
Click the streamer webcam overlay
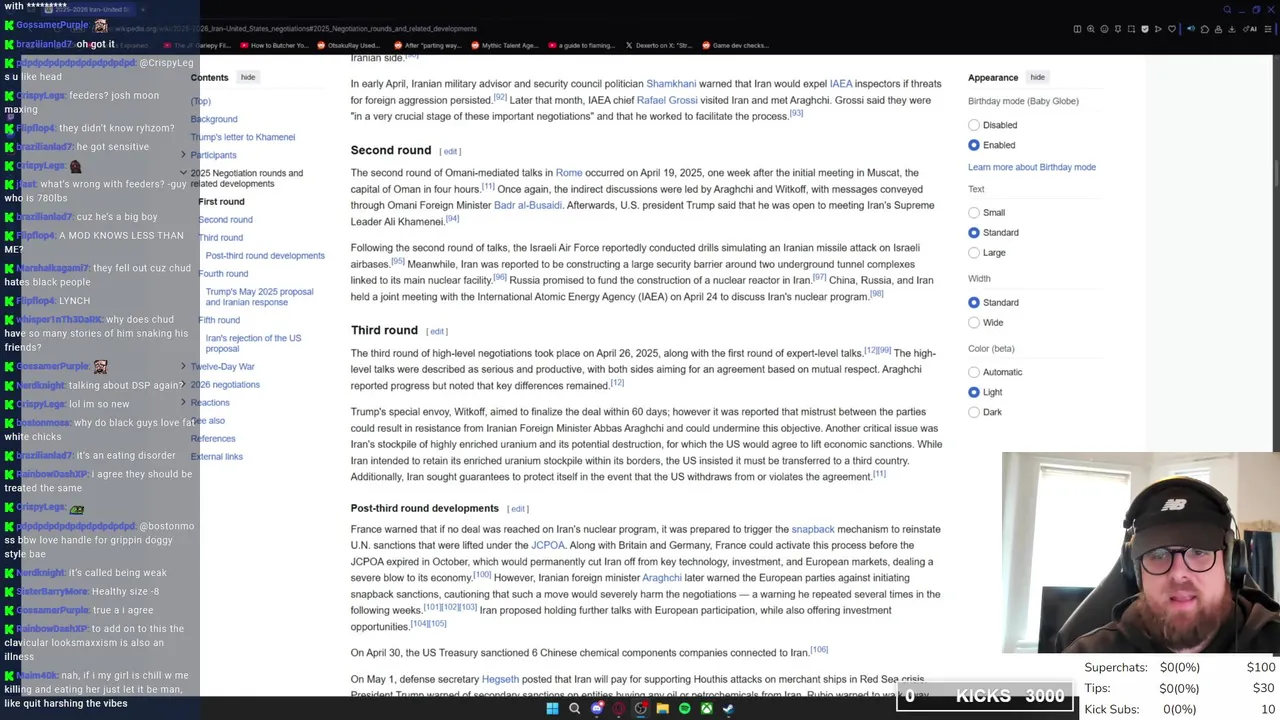1140,553
